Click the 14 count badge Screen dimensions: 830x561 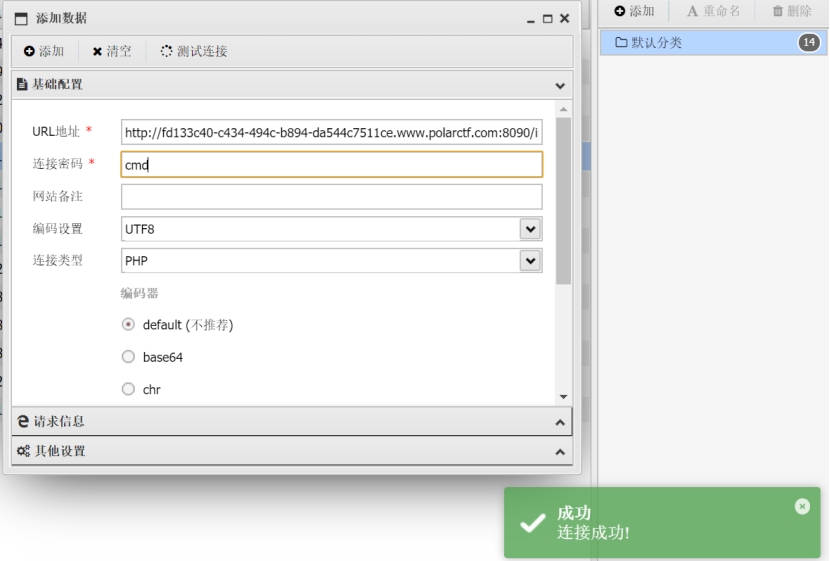pos(809,42)
